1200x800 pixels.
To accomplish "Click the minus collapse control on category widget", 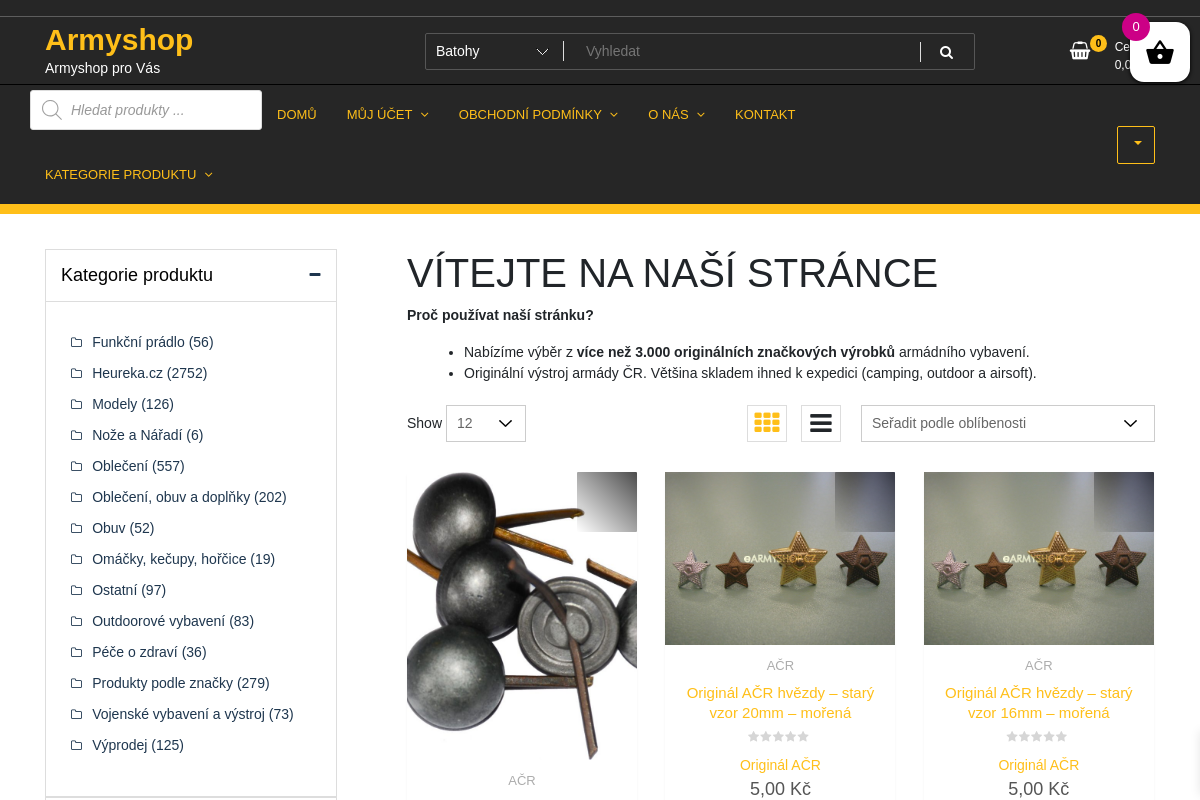I will tap(314, 273).
